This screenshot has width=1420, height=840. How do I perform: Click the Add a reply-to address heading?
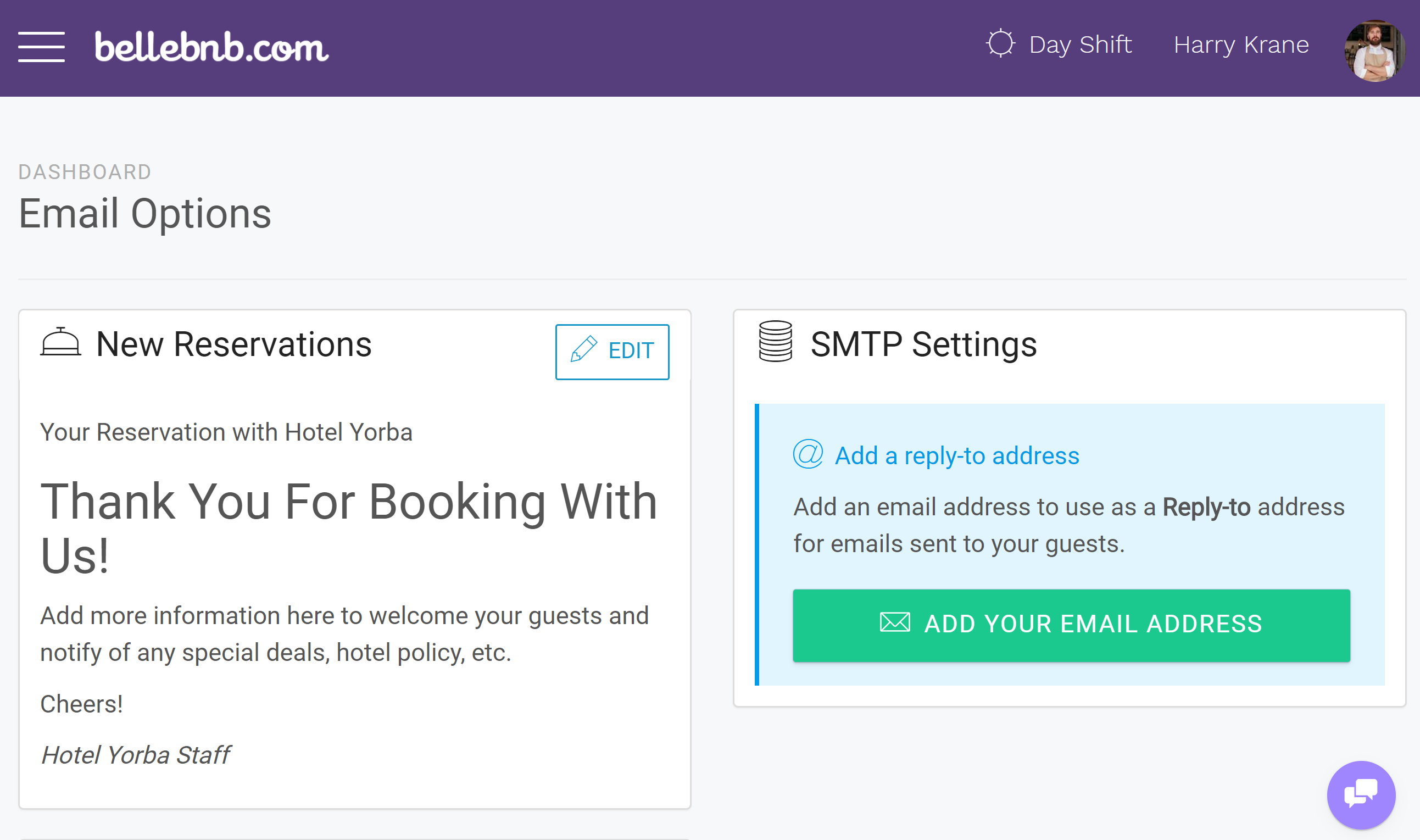[x=957, y=455]
